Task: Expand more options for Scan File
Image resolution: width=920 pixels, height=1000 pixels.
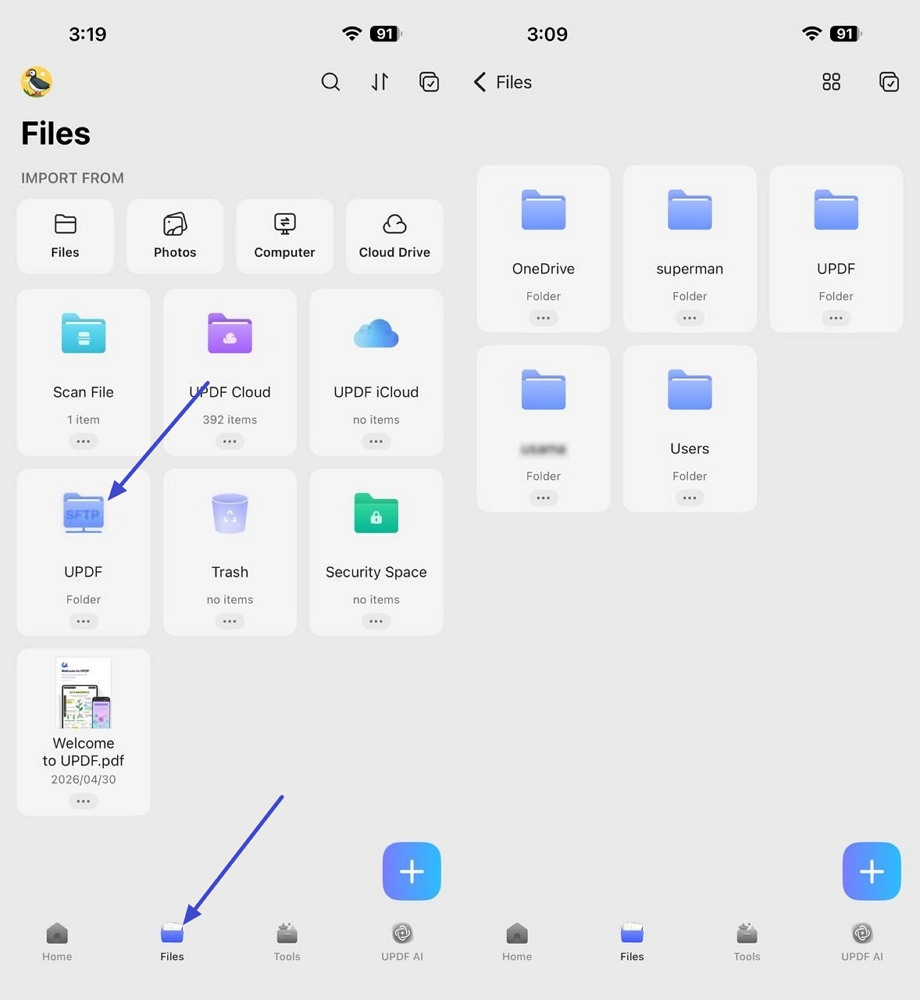Action: click(84, 441)
